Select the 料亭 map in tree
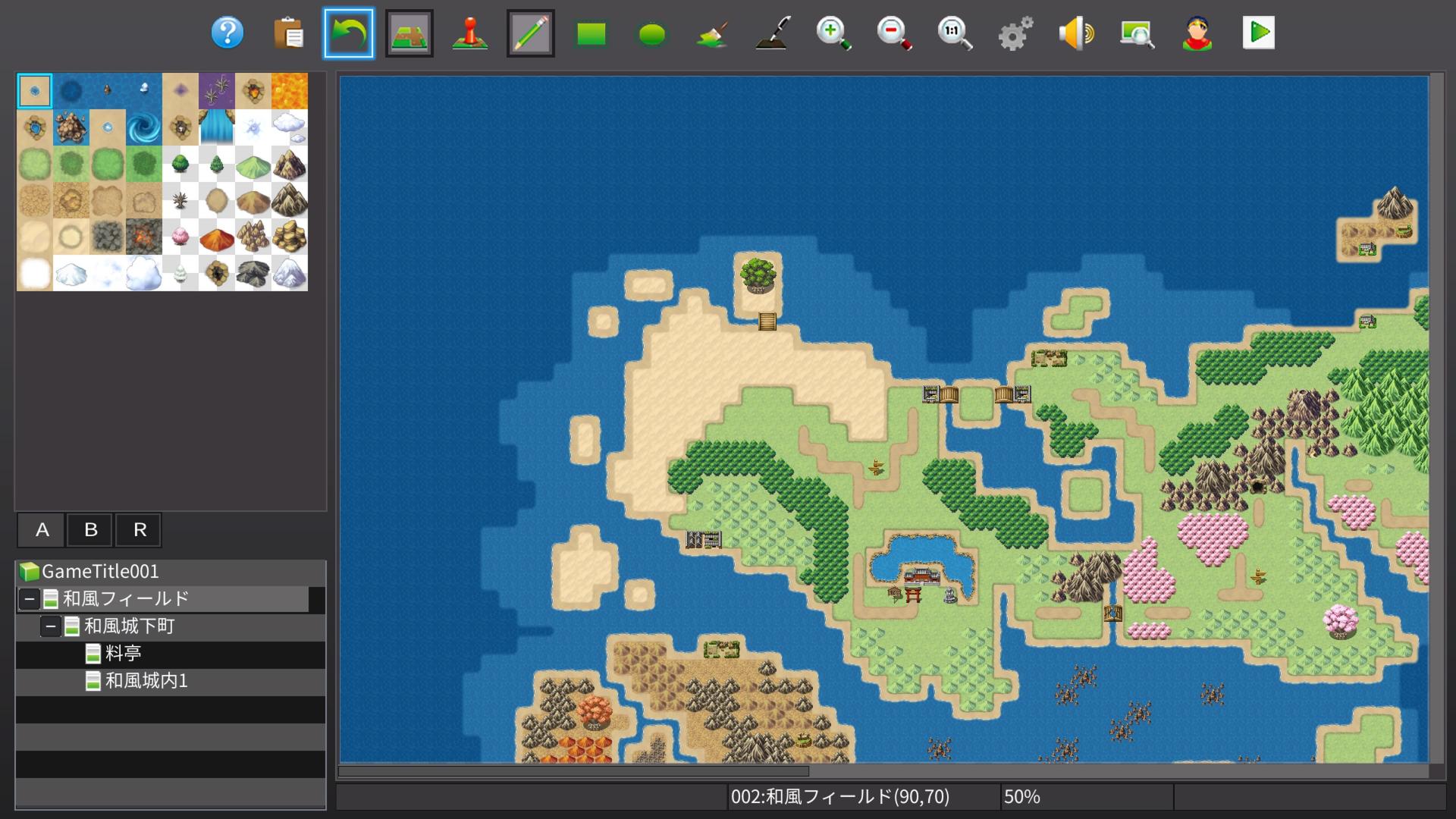The width and height of the screenshot is (1456, 819). coord(123,654)
